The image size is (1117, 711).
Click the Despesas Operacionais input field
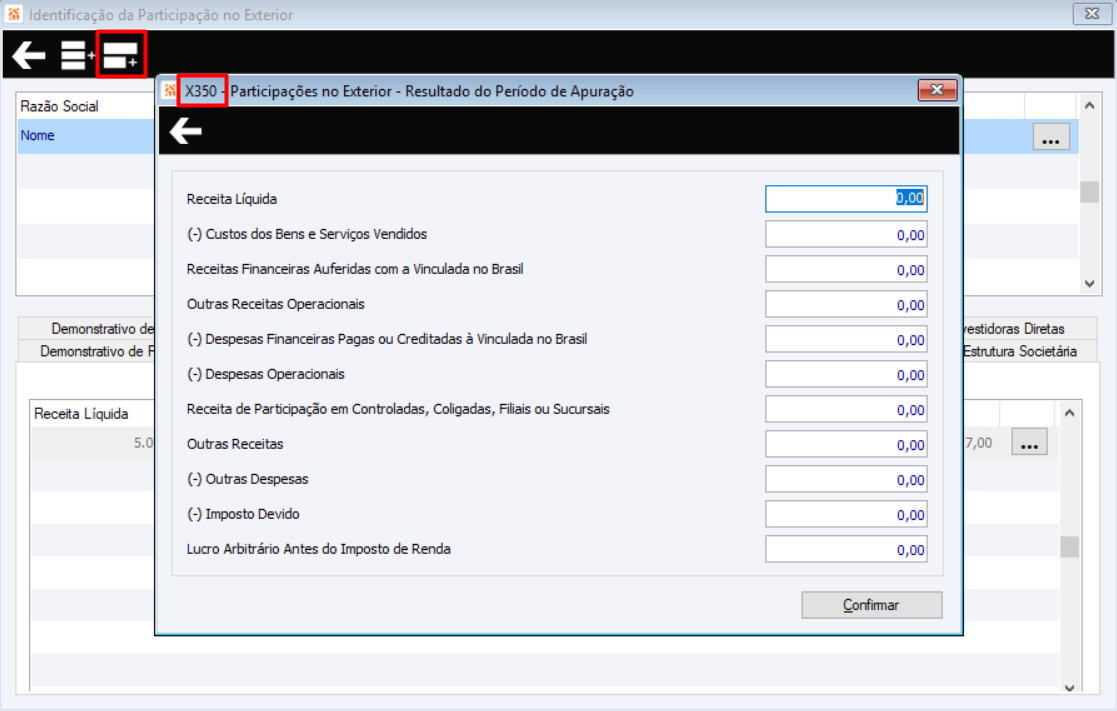click(x=846, y=374)
